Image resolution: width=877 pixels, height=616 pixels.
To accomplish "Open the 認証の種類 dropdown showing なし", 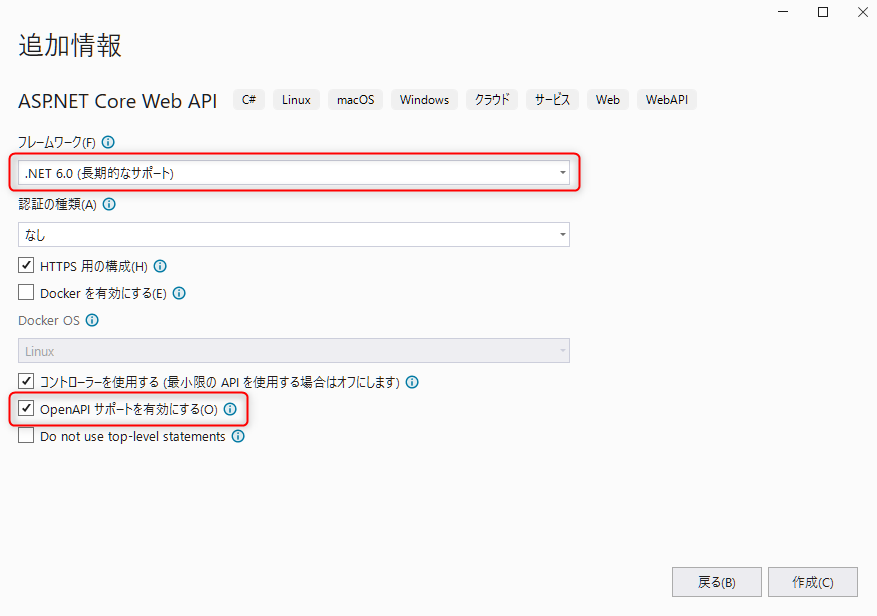I will click(561, 234).
